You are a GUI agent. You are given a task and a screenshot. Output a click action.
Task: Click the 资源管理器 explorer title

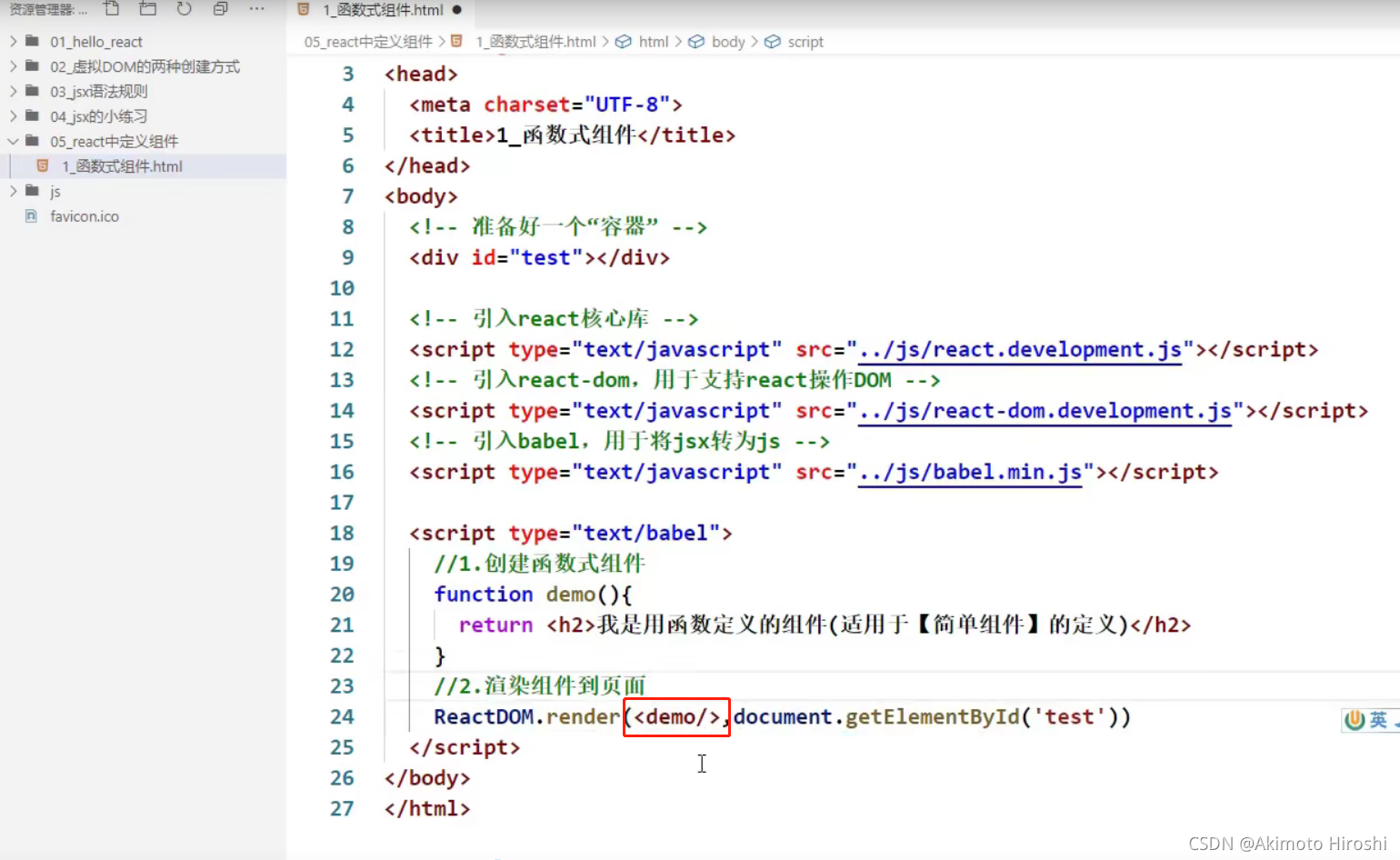(41, 10)
